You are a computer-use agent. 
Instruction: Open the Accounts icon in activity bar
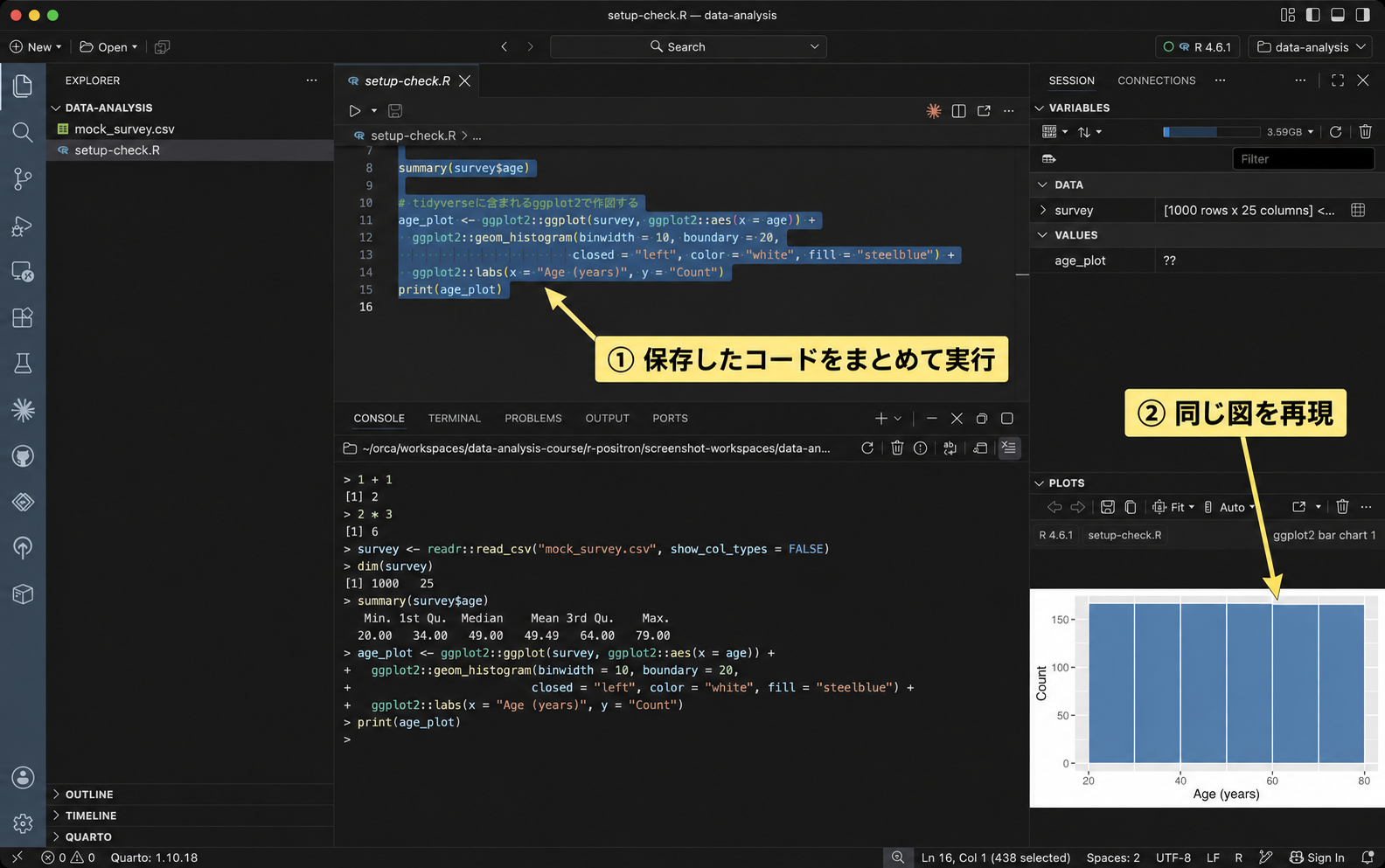(23, 777)
